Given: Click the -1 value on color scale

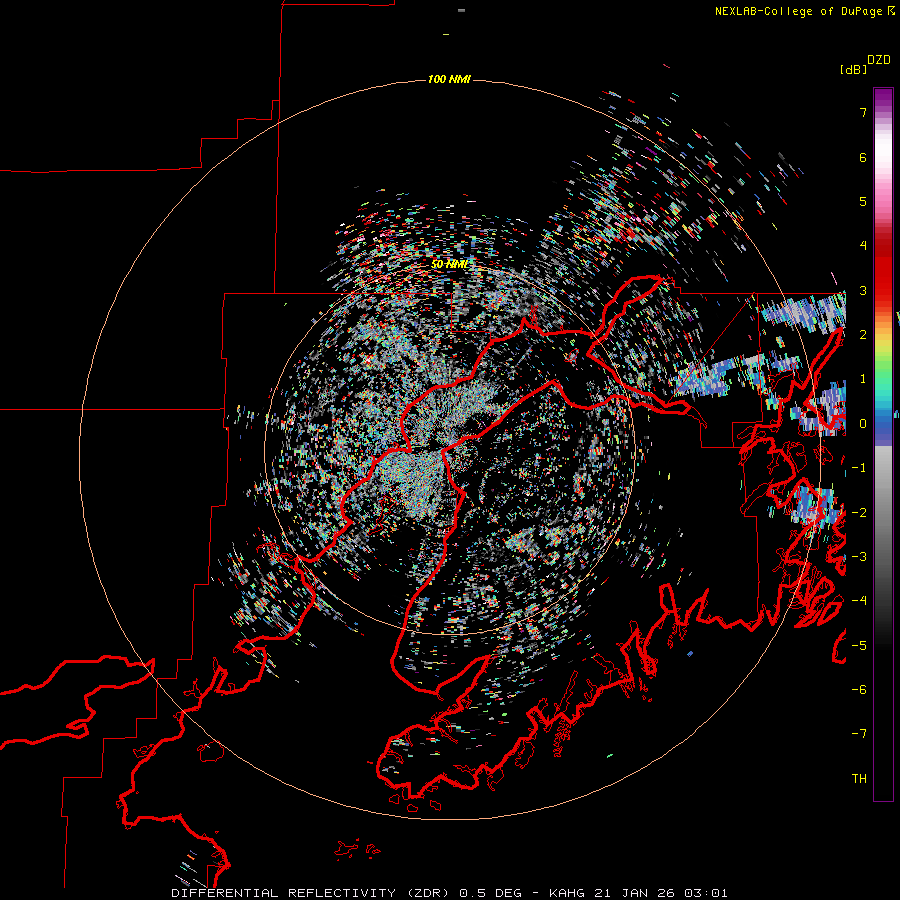Looking at the screenshot, I should point(859,468).
